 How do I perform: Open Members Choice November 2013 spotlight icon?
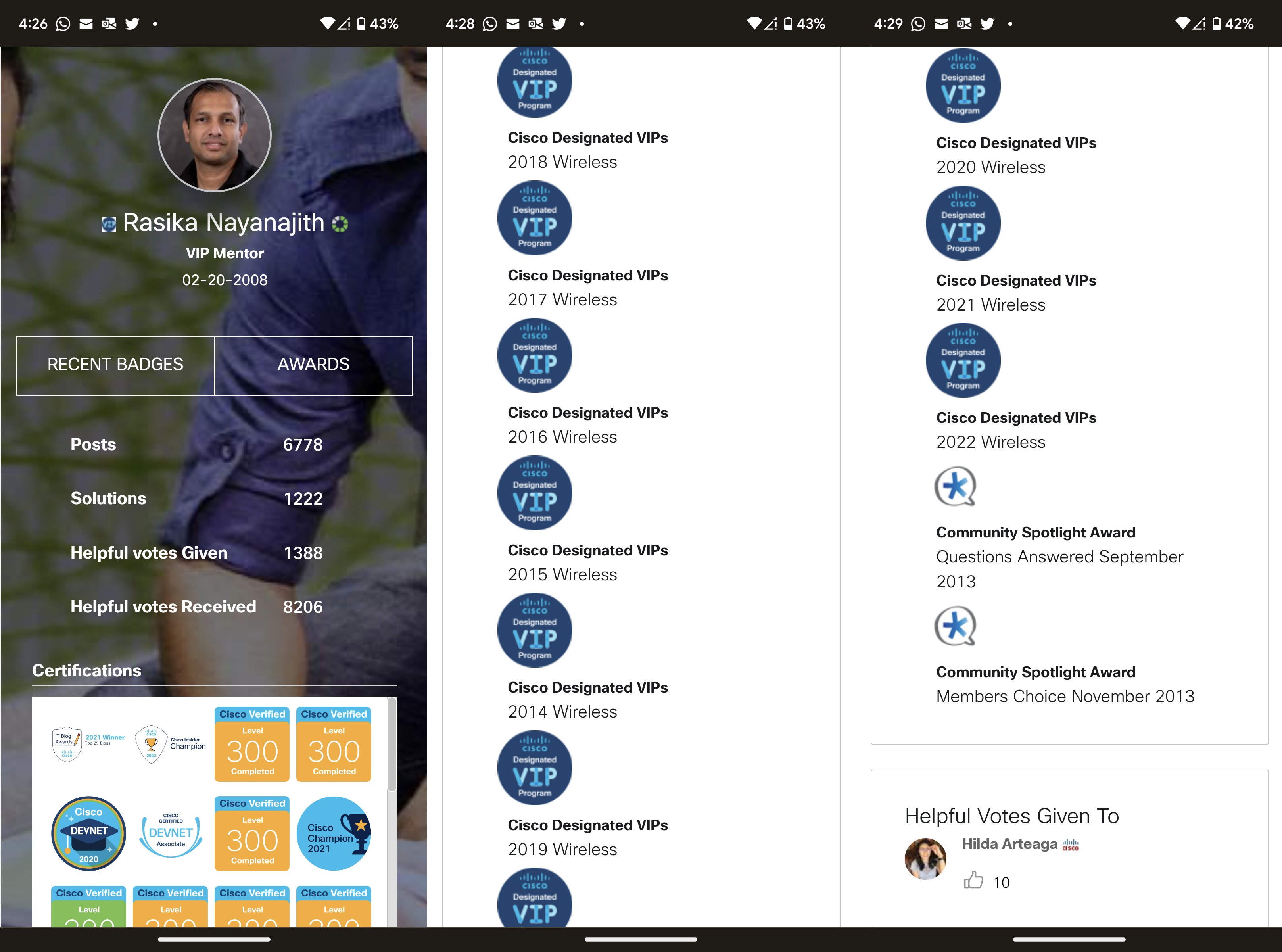click(x=955, y=626)
